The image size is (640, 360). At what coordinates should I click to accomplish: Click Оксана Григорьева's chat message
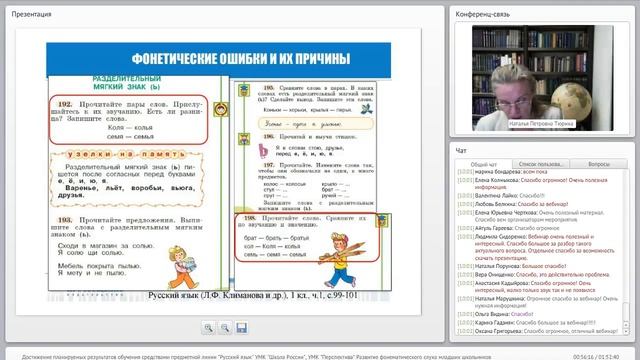[538, 331]
